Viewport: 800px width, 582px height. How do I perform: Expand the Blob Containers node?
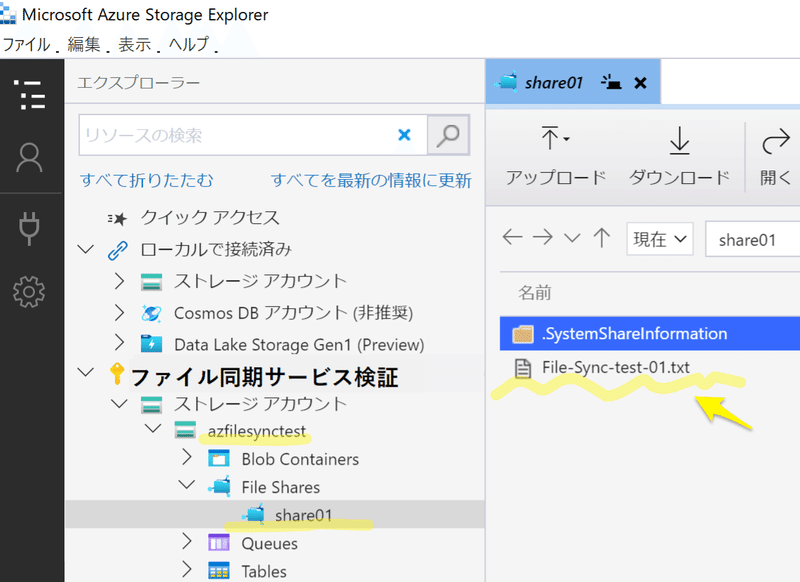[187, 457]
